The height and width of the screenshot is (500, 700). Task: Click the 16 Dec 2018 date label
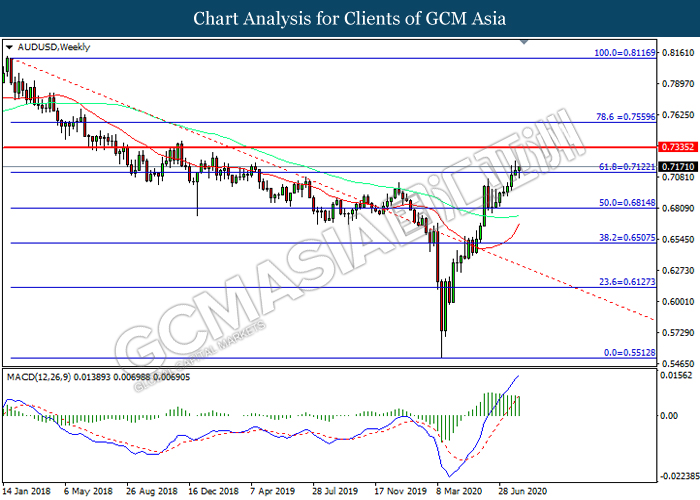coord(213,491)
